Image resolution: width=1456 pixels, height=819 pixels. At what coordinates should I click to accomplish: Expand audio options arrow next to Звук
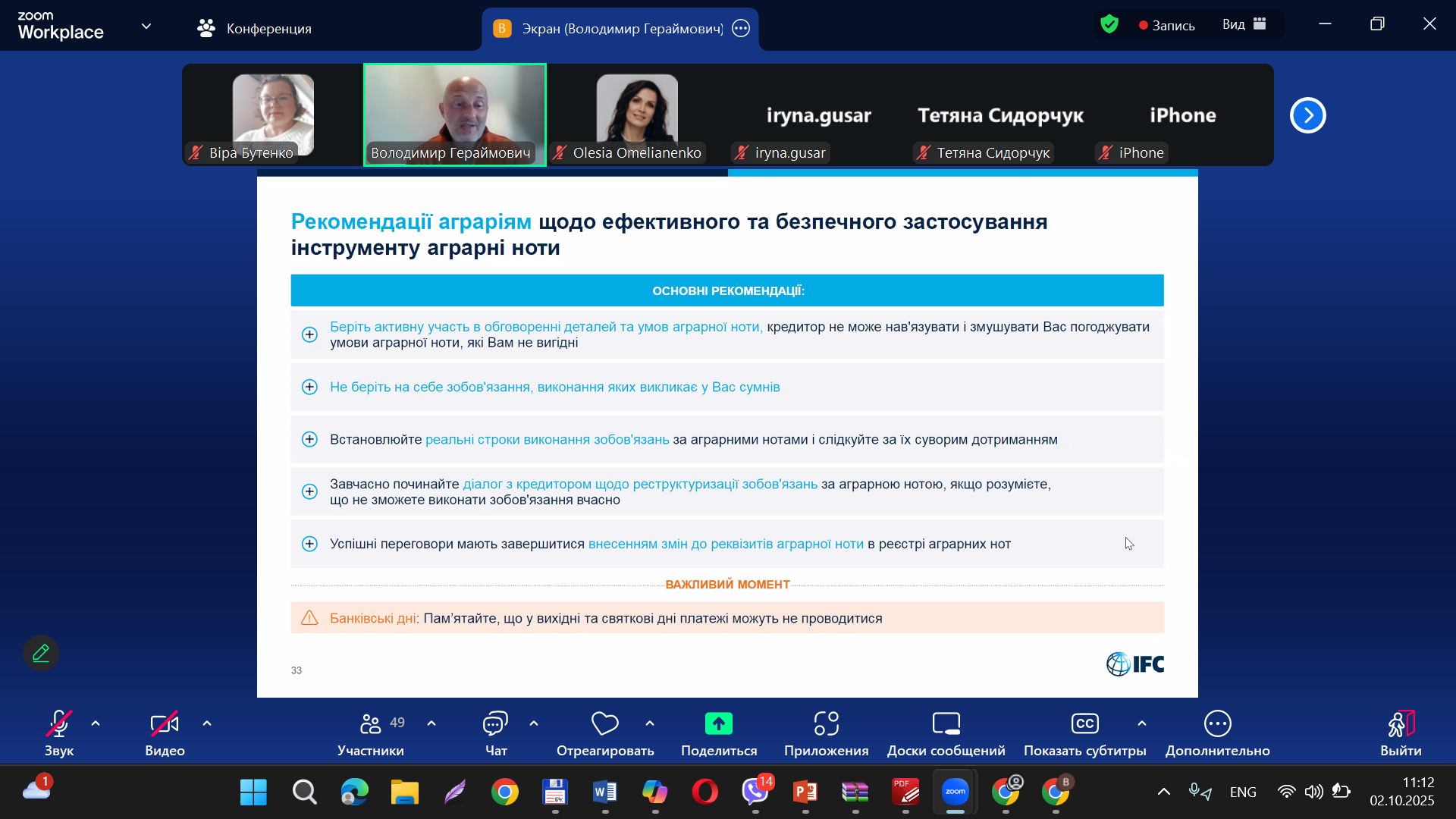tap(96, 723)
